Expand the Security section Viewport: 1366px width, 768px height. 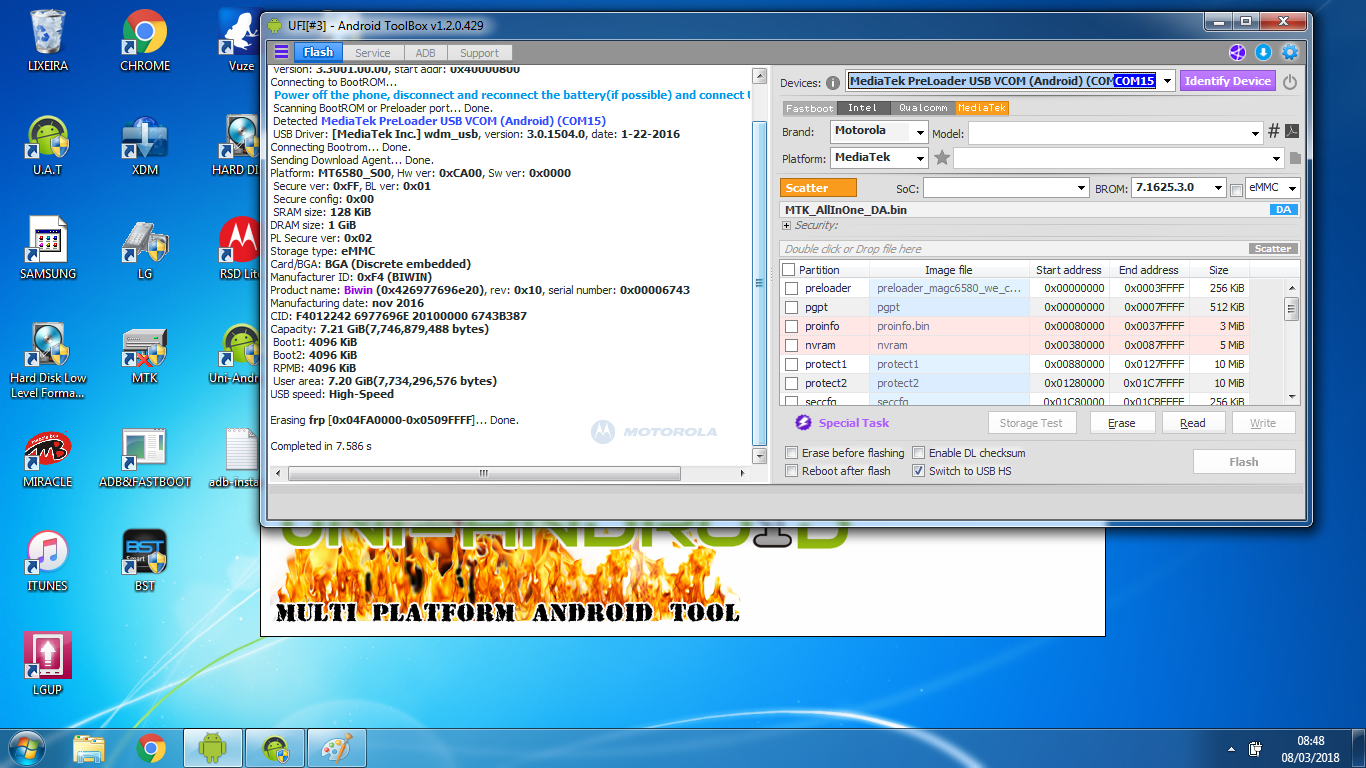[x=787, y=226]
